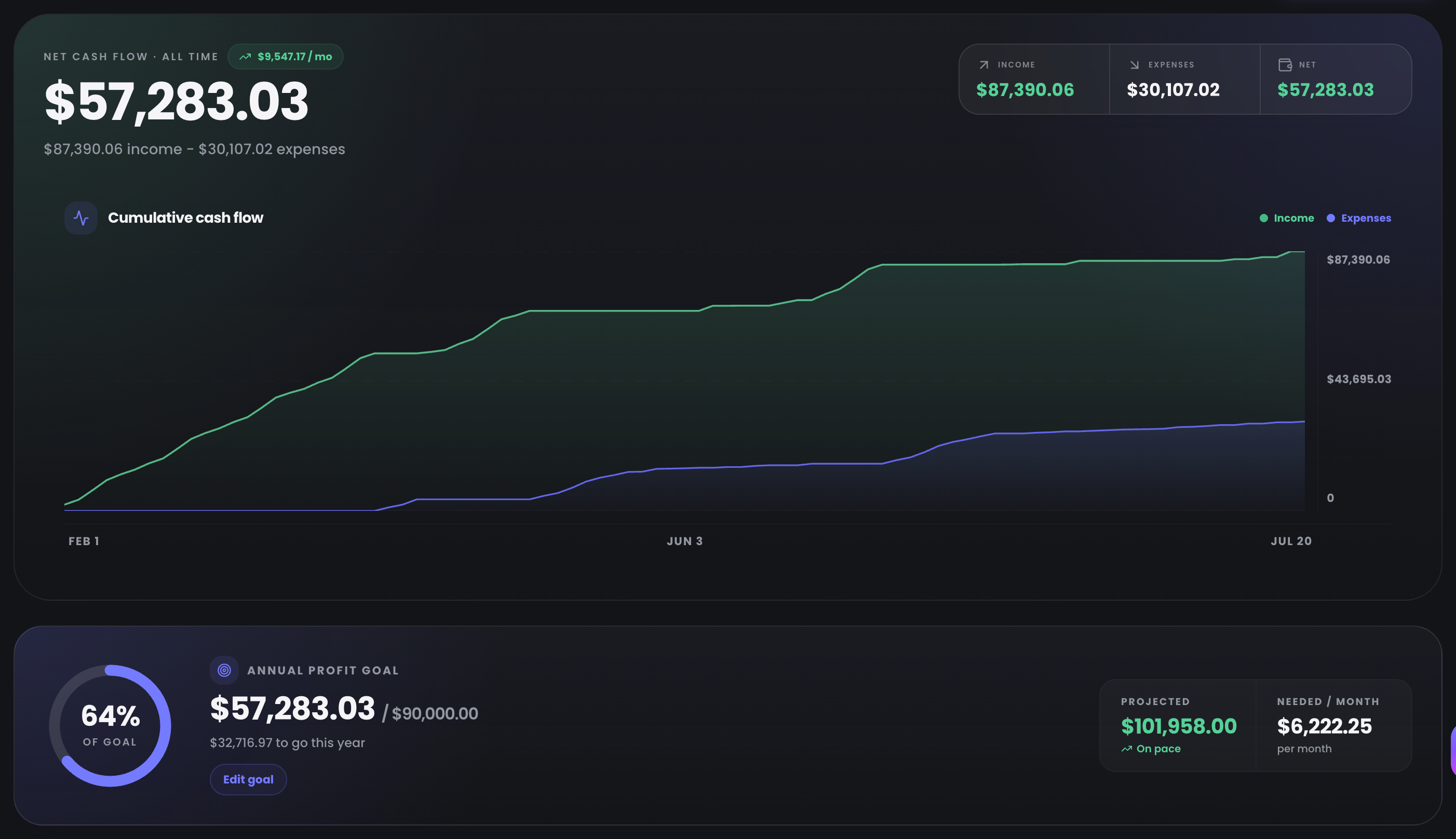Toggle the Income legend series
This screenshot has width=1456, height=839.
click(x=1287, y=218)
